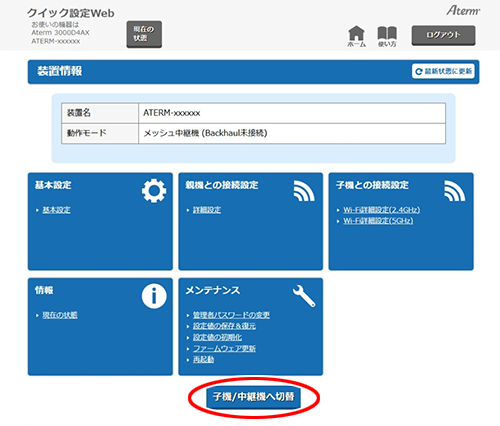Click the 情報 card heading
500x426 pixels.
click(44, 291)
